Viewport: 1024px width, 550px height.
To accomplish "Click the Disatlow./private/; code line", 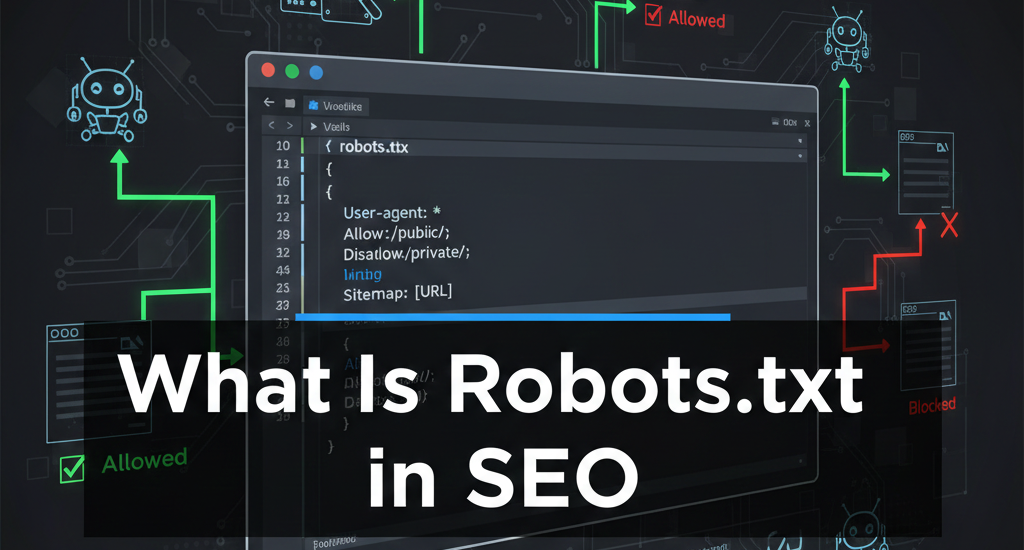I will pyautogui.click(x=406, y=253).
